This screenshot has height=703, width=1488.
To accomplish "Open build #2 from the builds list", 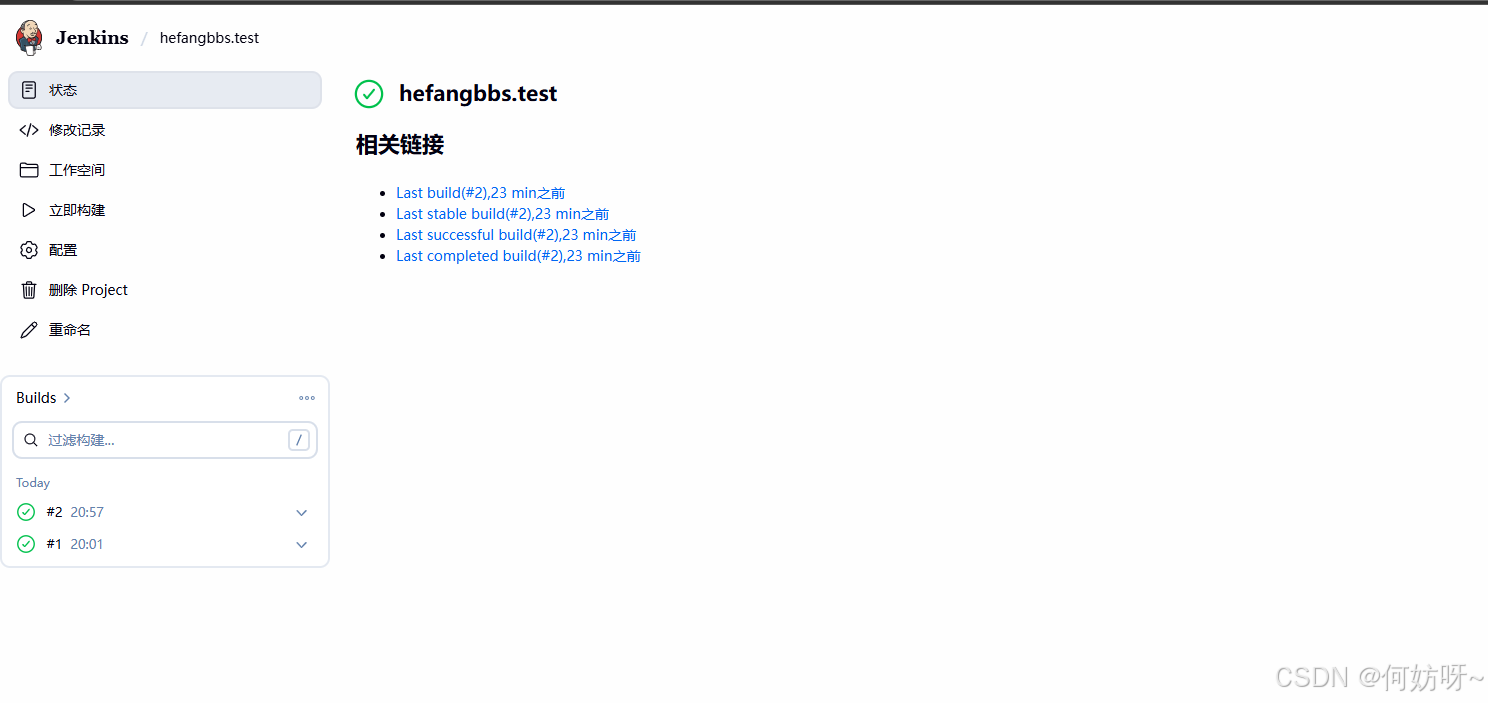I will (54, 512).
